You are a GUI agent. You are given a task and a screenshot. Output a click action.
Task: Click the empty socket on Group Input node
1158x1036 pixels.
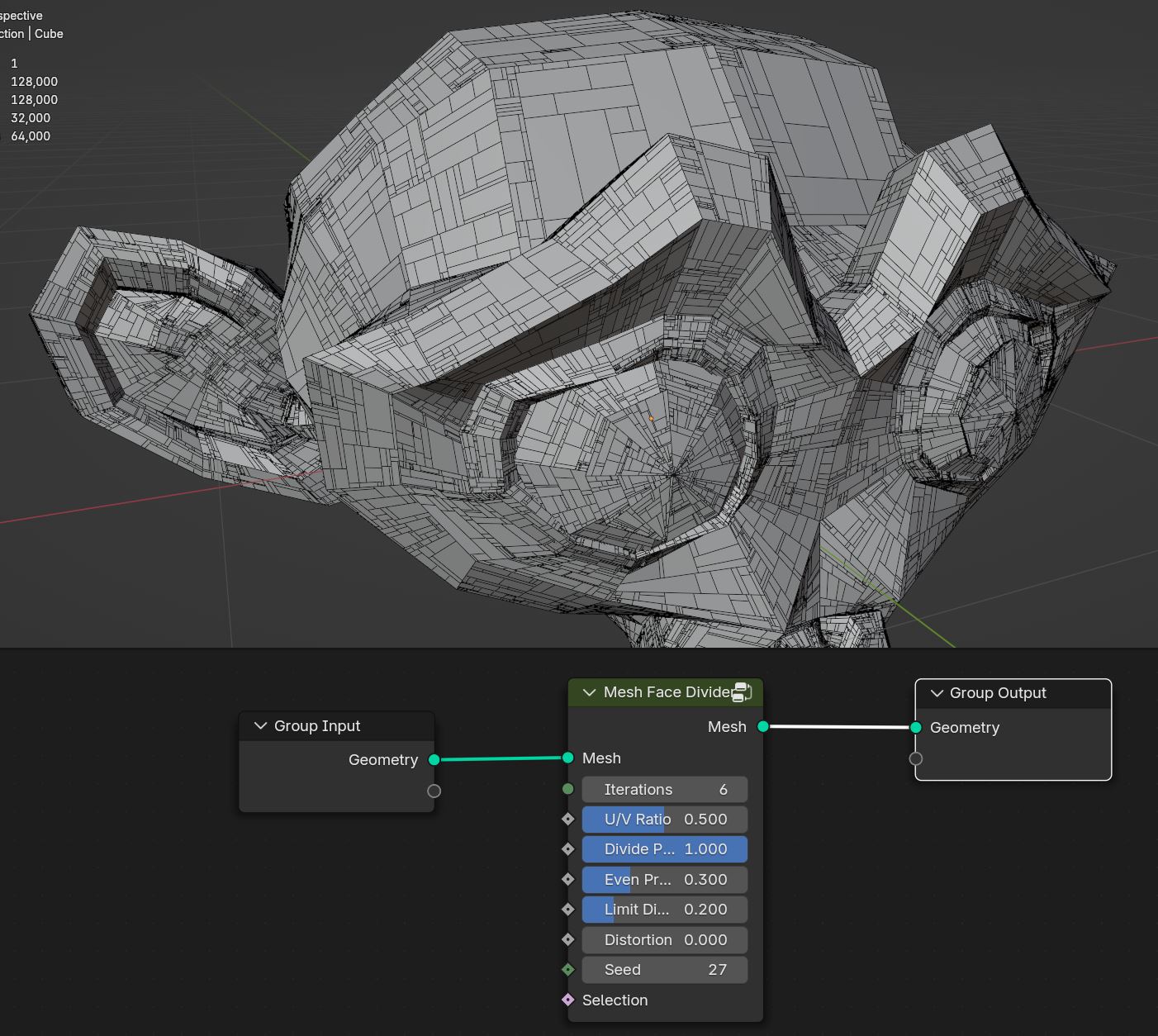click(434, 791)
